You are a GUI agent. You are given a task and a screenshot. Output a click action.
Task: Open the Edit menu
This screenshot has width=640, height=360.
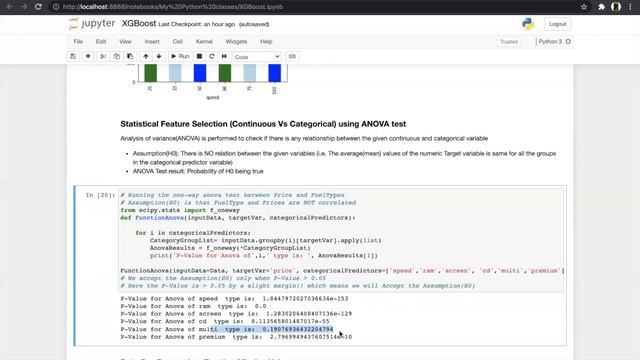coord(101,42)
